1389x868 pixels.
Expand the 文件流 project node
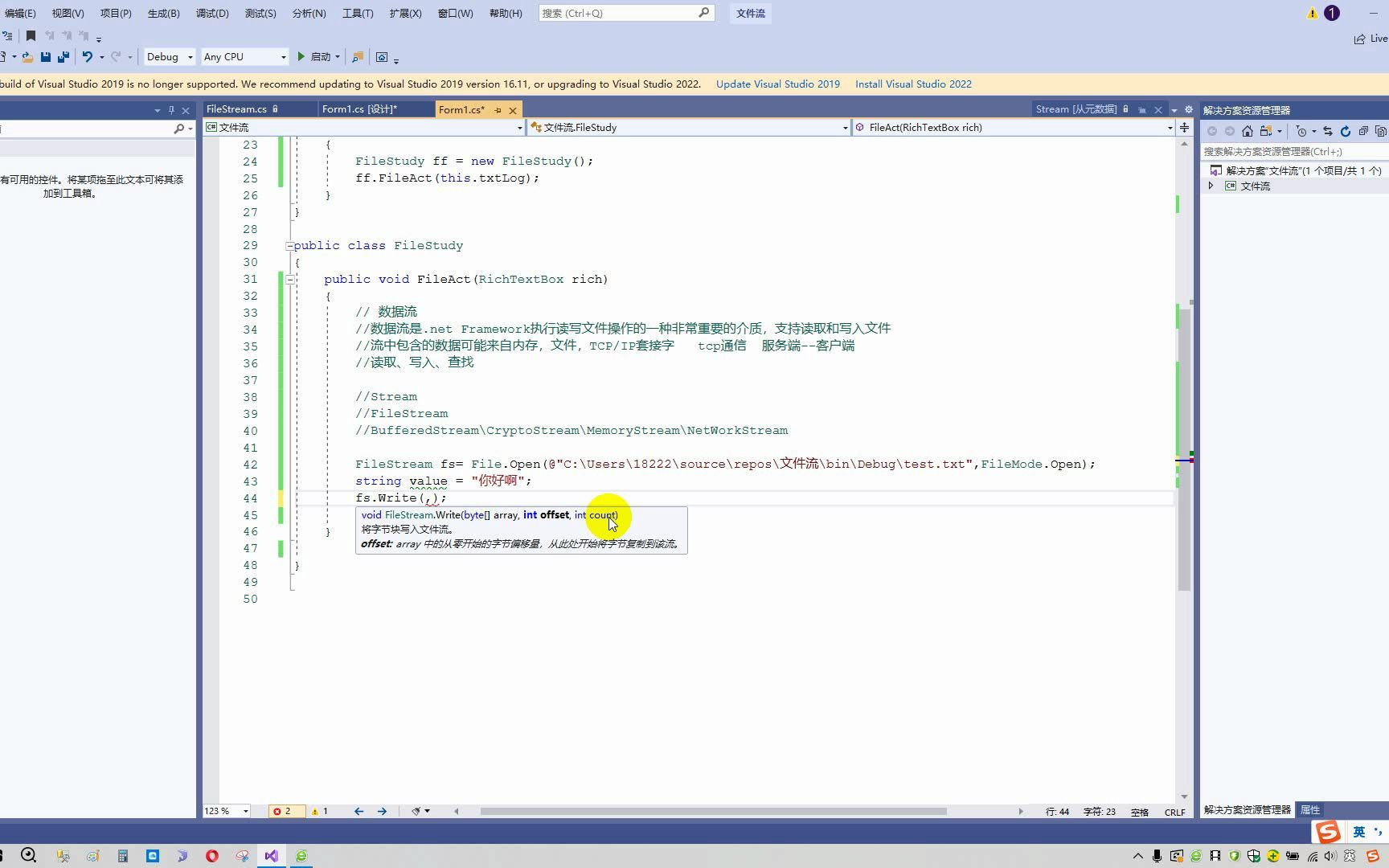(x=1211, y=186)
